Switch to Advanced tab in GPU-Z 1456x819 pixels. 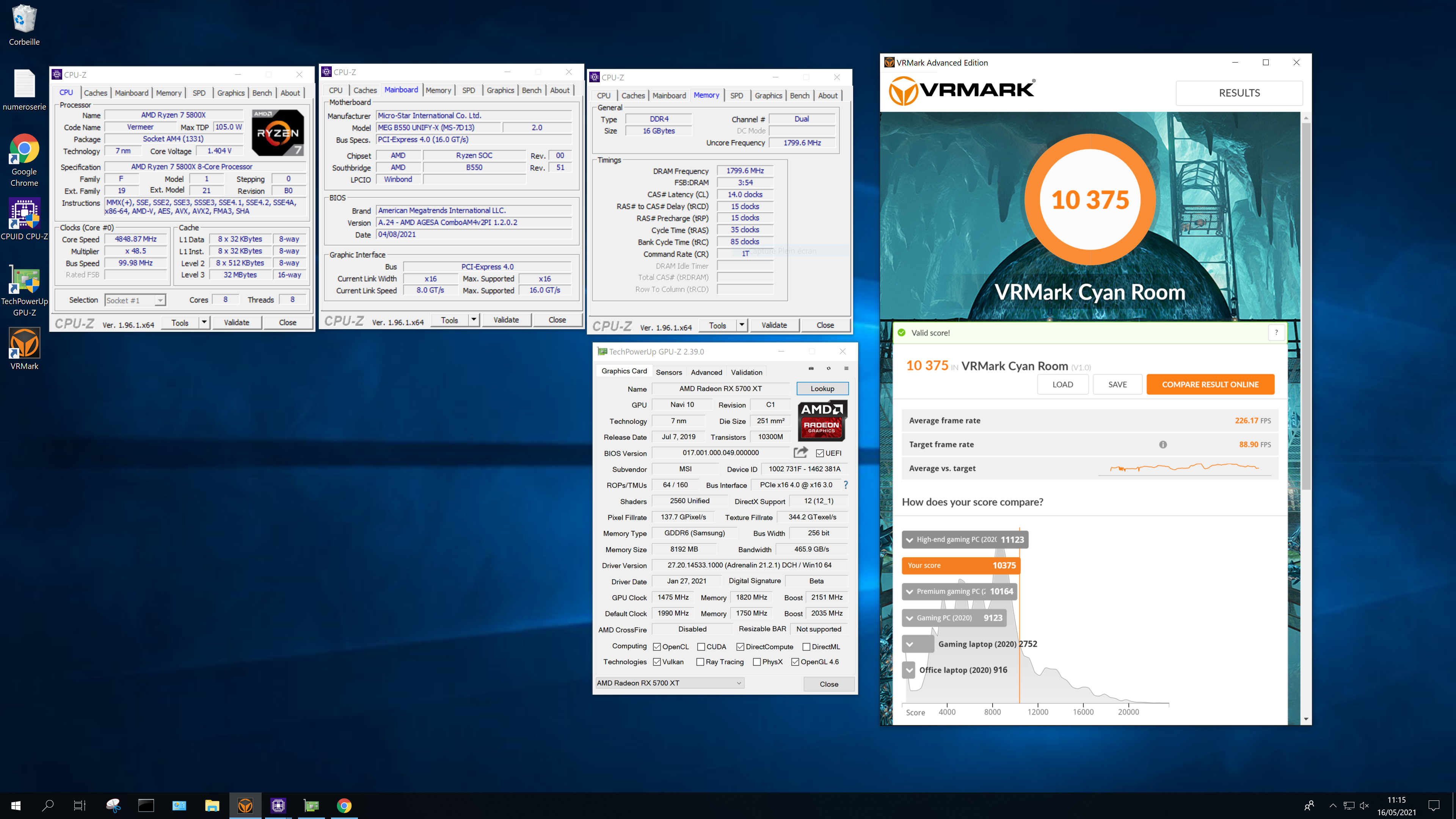(x=706, y=372)
